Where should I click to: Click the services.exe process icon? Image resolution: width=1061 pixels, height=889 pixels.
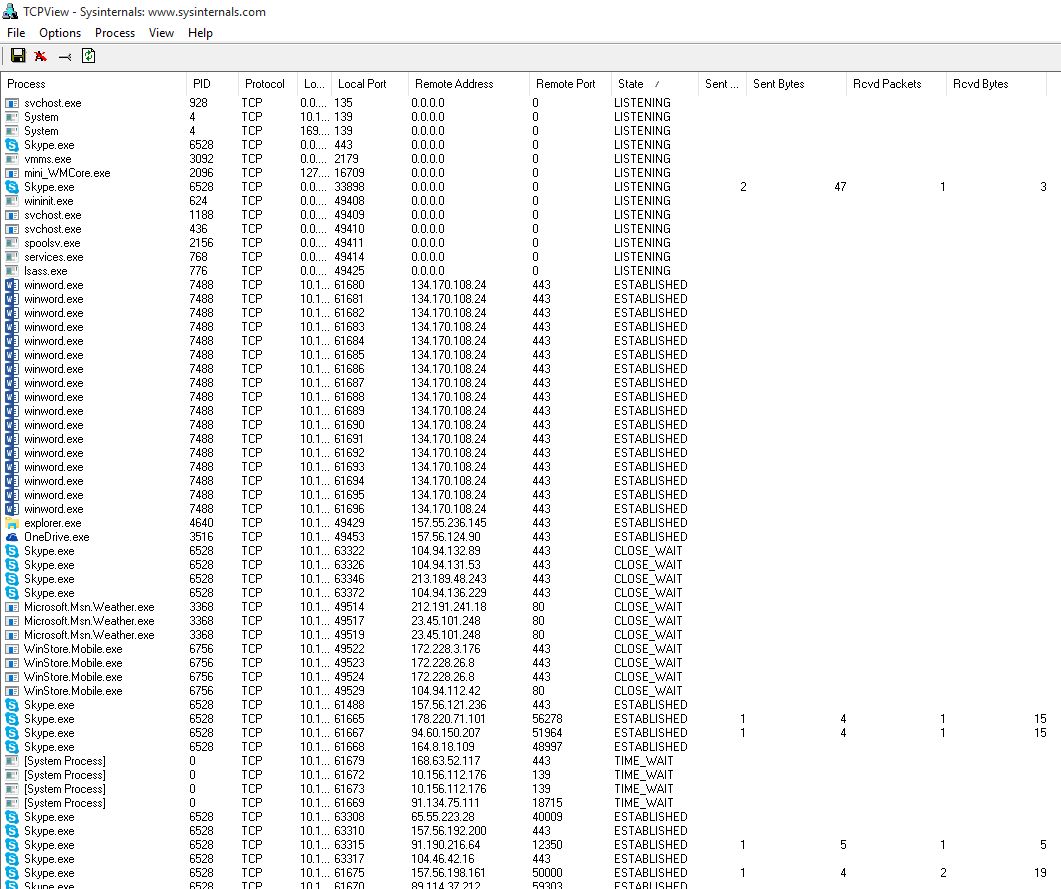[x=12, y=257]
